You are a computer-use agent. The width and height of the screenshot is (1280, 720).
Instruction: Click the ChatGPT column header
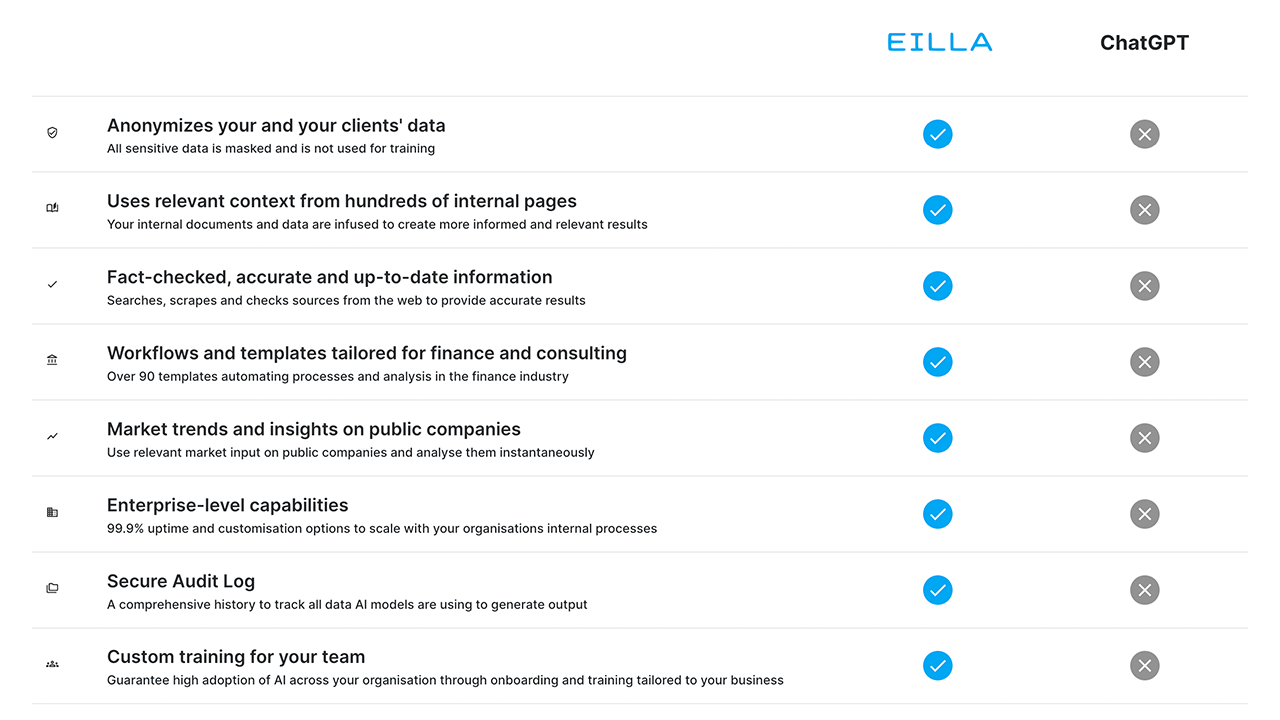coord(1144,43)
